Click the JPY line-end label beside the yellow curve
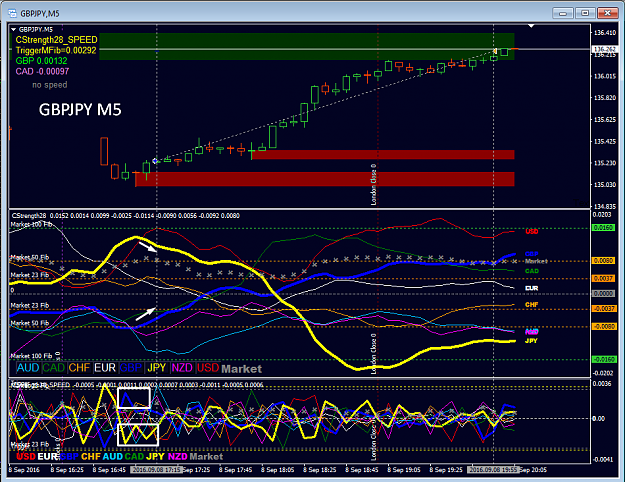This screenshot has width=625, height=482. coord(531,341)
